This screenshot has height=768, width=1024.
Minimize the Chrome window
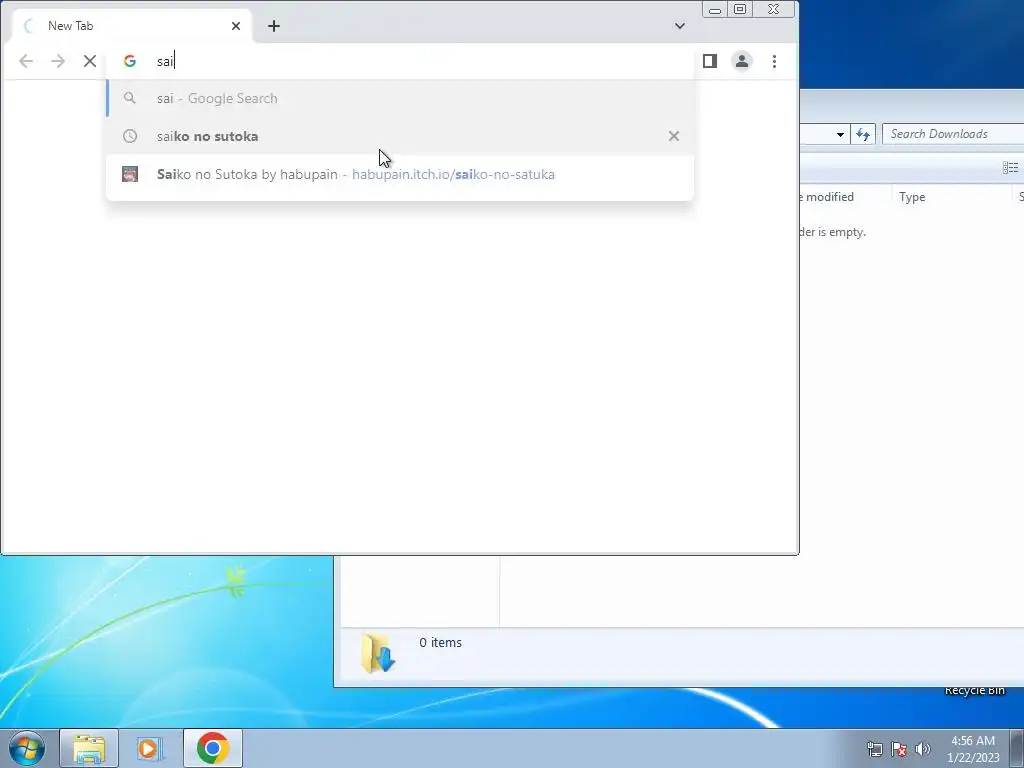714,9
